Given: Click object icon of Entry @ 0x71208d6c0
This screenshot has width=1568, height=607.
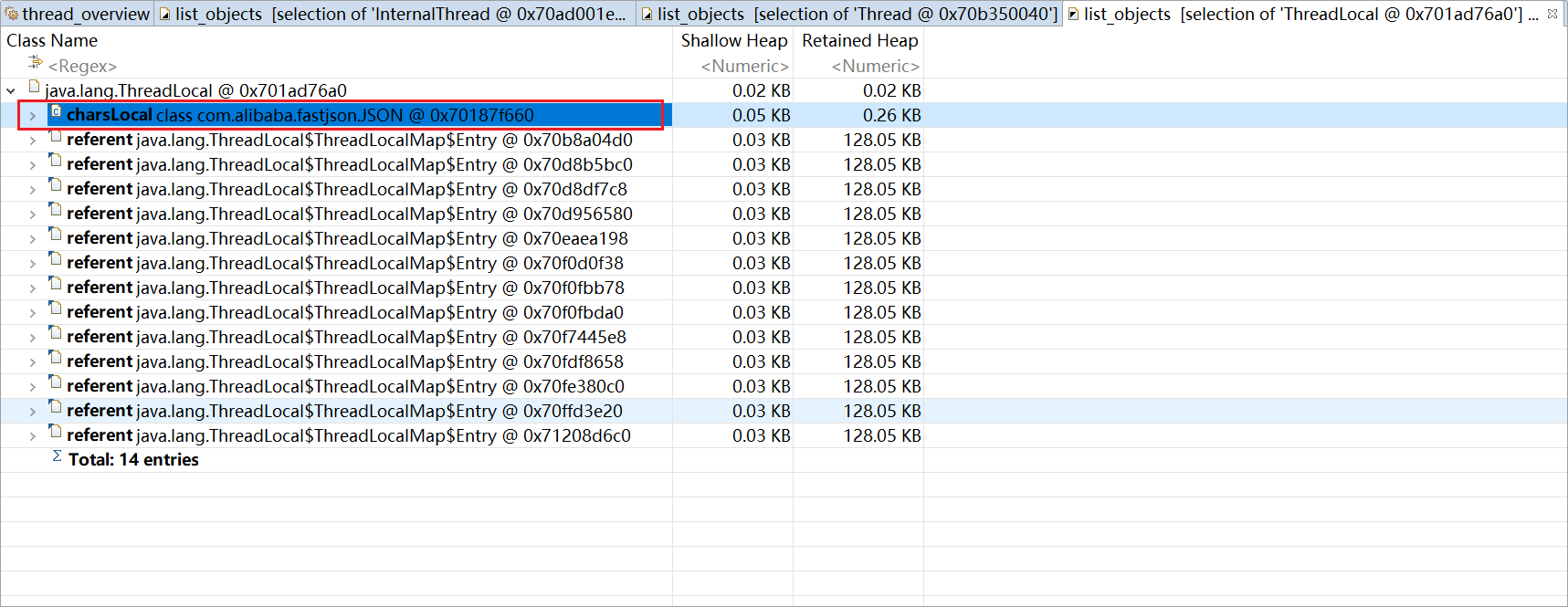Looking at the screenshot, I should [x=56, y=432].
